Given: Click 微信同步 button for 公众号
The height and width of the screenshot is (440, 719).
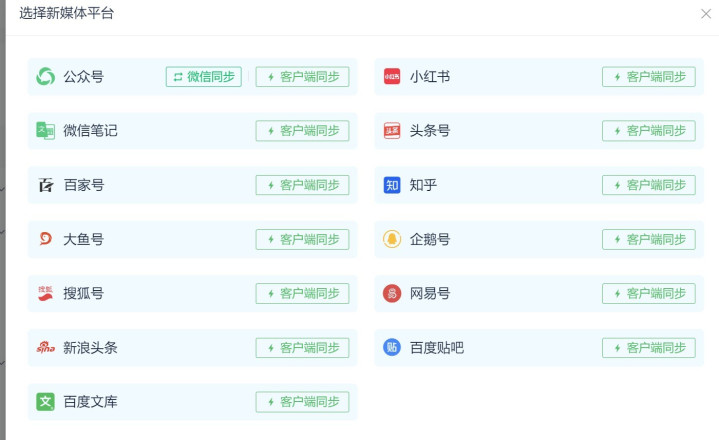Looking at the screenshot, I should pyautogui.click(x=204, y=77).
